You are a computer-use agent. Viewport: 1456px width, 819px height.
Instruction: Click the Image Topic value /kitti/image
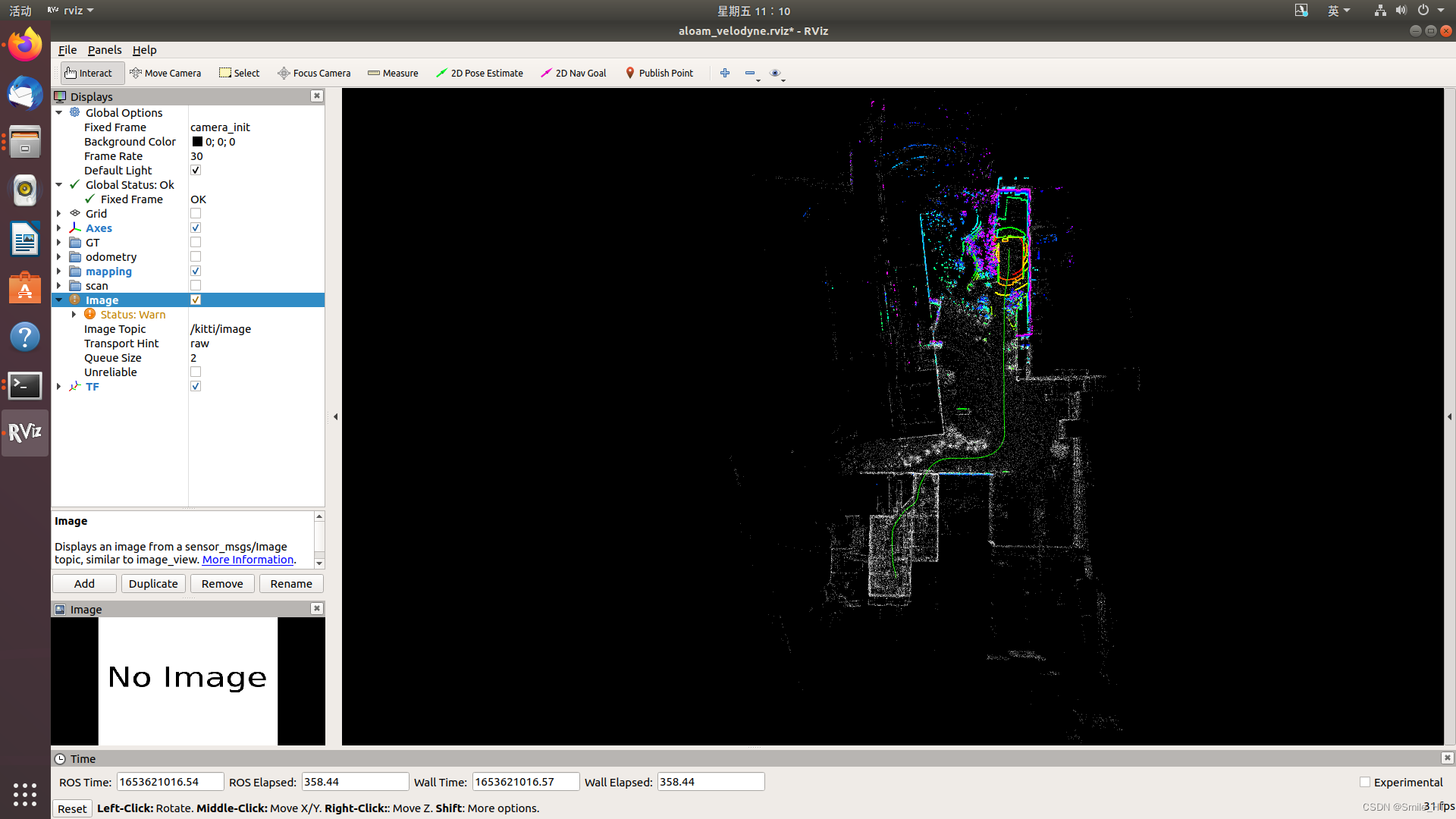(x=221, y=329)
